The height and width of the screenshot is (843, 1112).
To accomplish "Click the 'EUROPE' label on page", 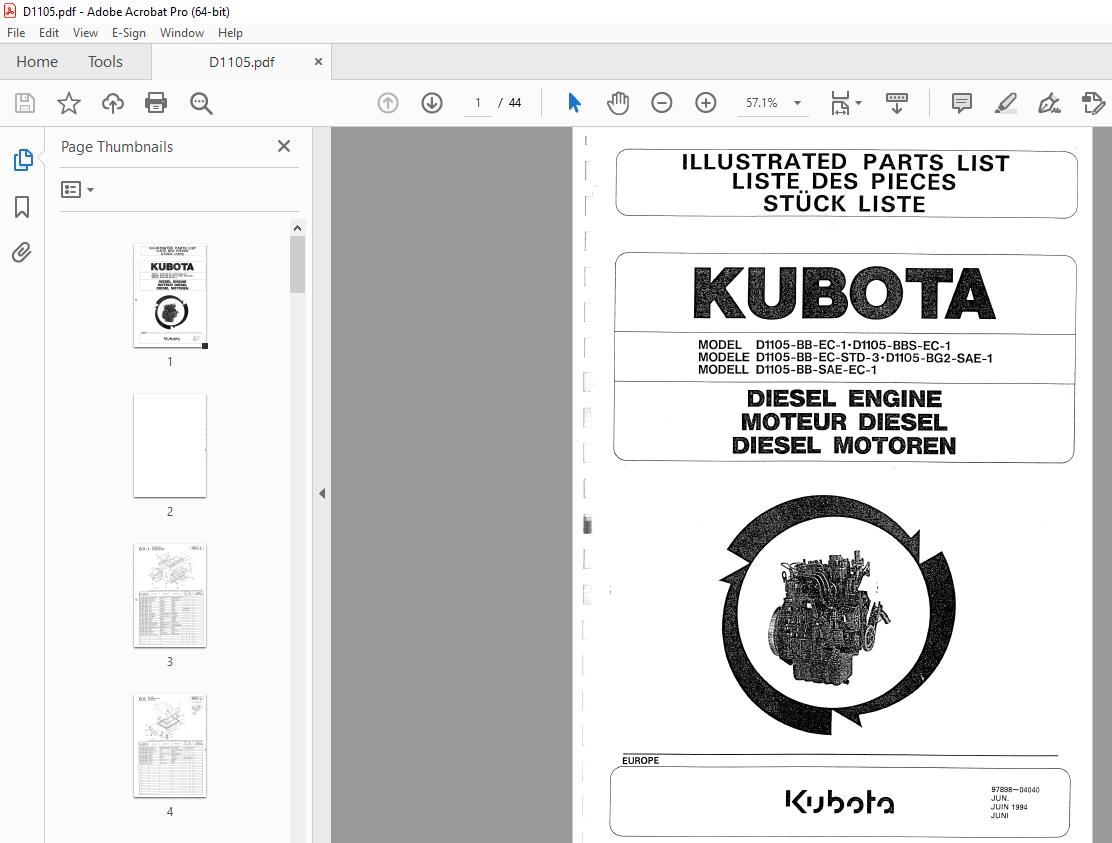I will point(640,761).
